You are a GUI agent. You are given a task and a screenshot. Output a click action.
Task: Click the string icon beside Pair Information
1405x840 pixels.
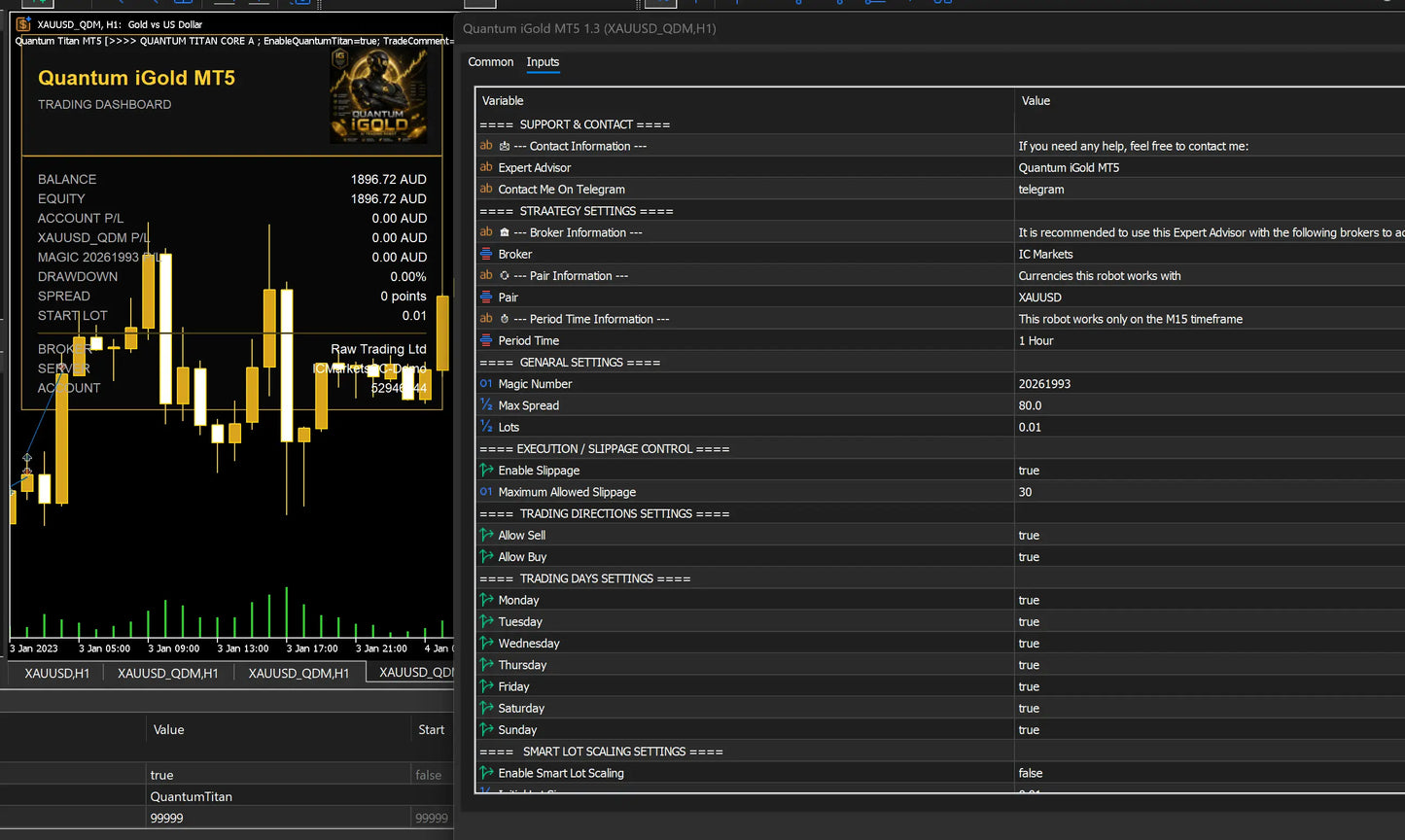pos(486,275)
